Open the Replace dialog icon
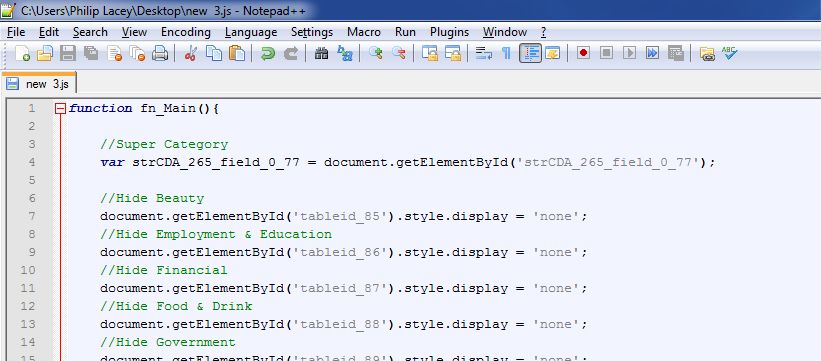 [345, 53]
